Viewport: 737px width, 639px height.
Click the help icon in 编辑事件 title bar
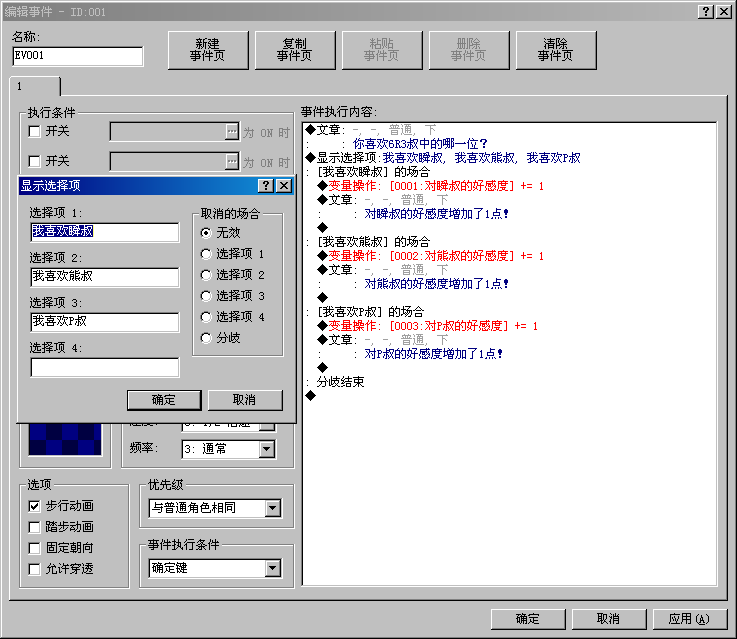pos(706,12)
